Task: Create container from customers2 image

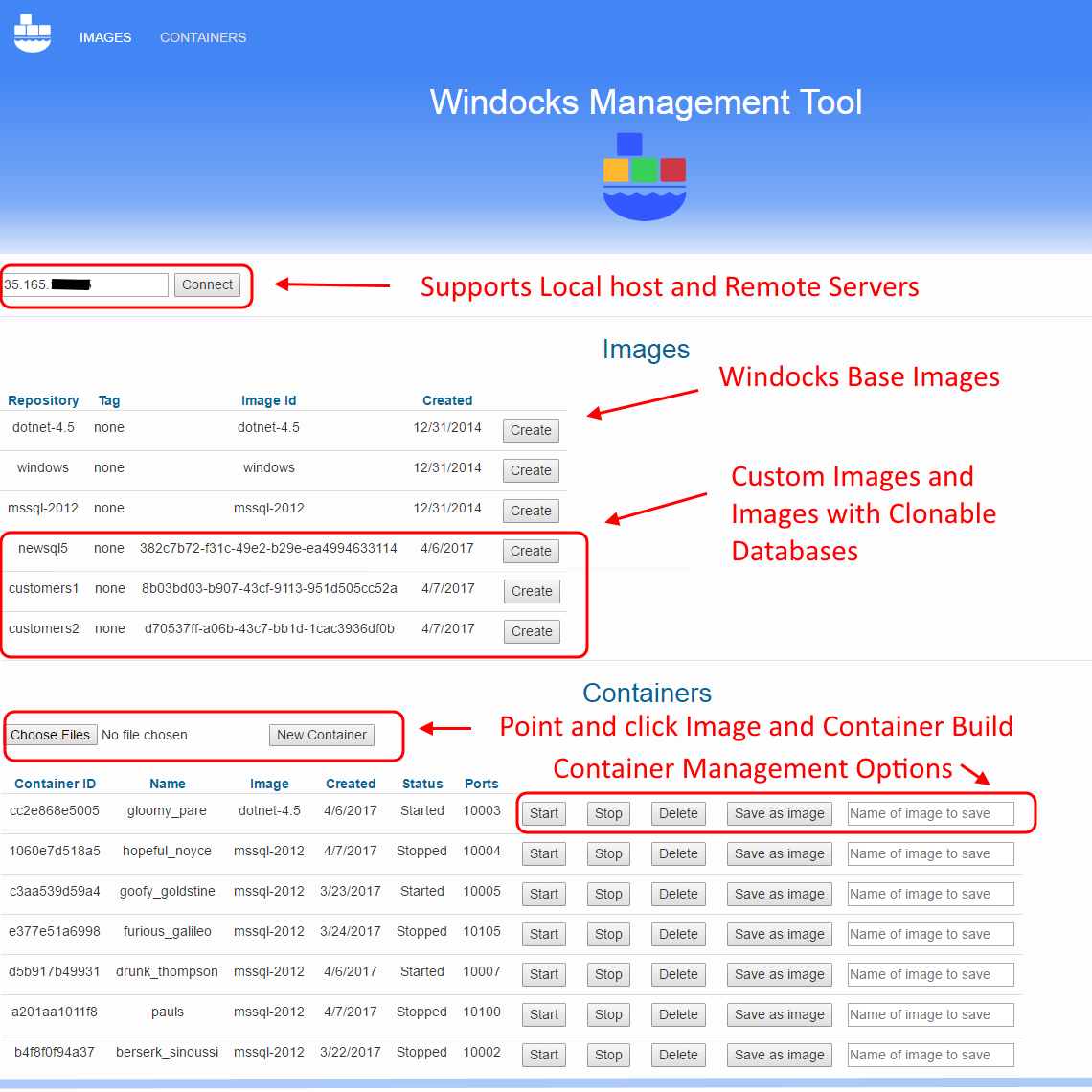Action: pos(532,631)
